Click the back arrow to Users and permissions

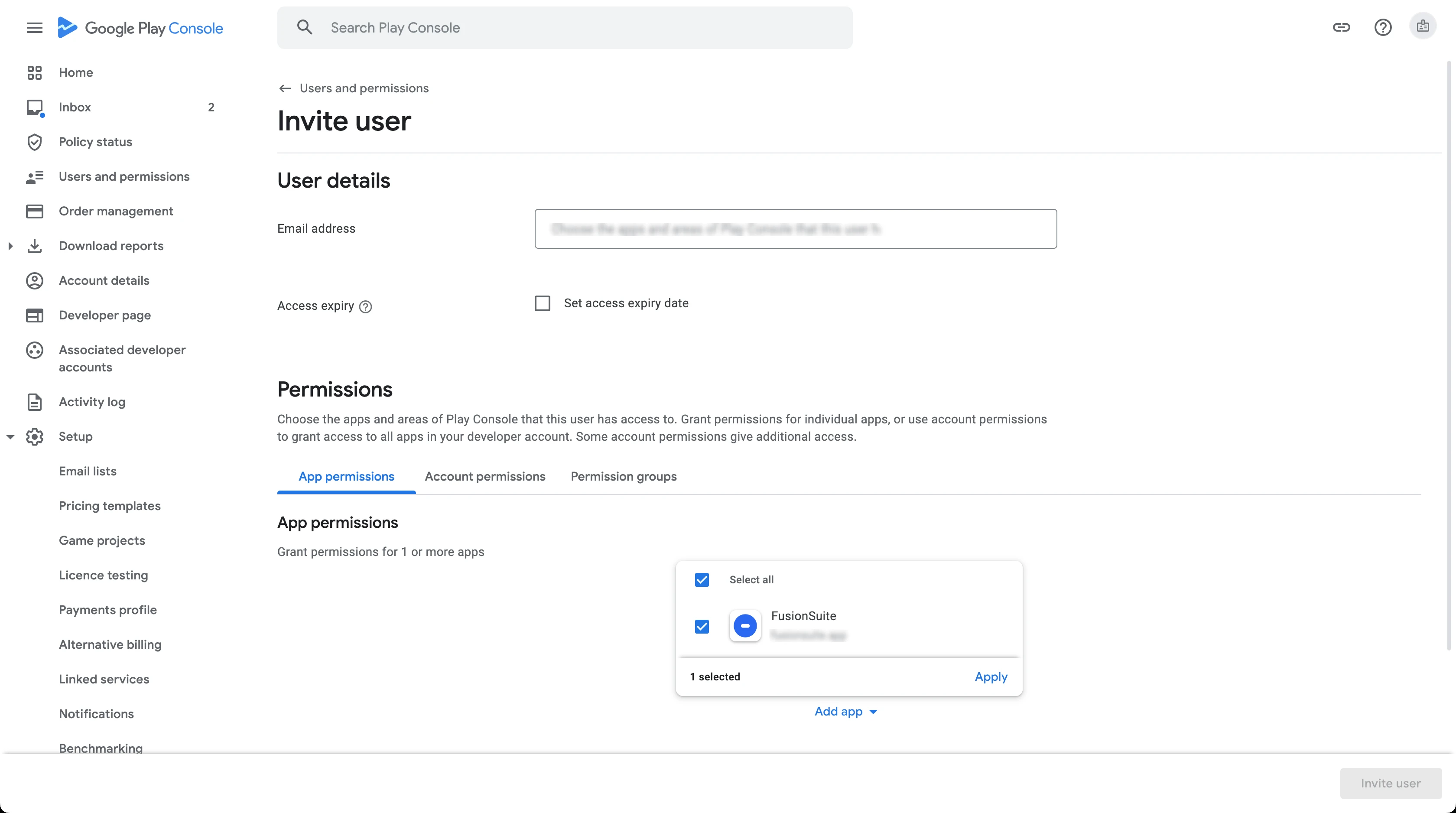click(285, 88)
